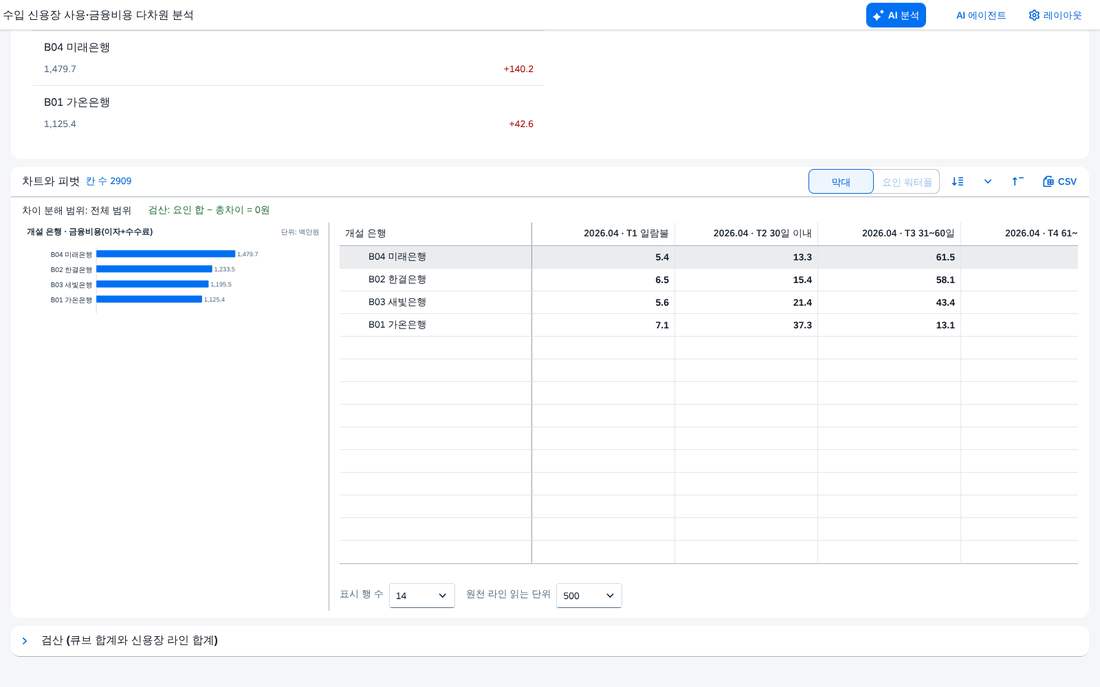This screenshot has width=1100, height=687.
Task: Open the AI 에이전트 link
Action: (x=981, y=15)
